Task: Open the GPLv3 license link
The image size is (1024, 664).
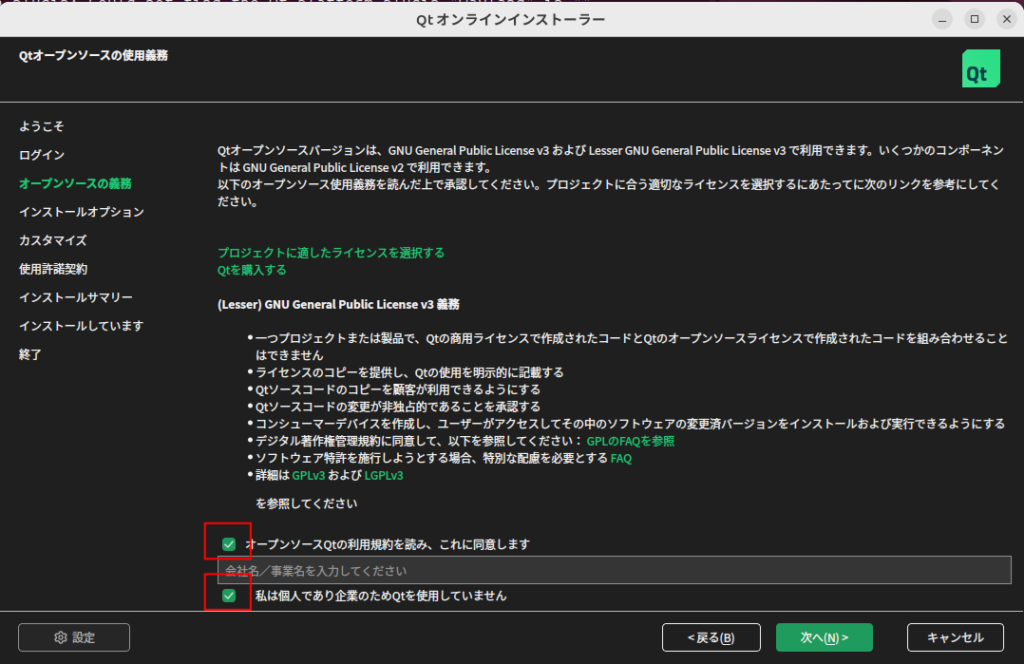Action: pos(308,475)
